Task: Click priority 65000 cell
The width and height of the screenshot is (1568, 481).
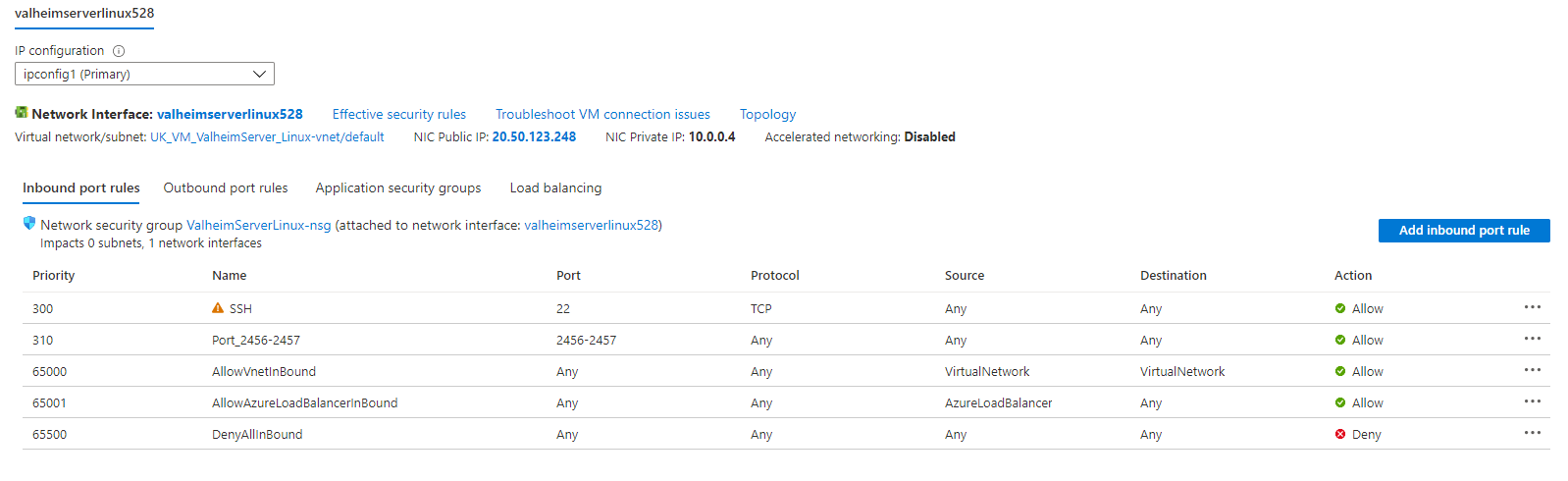Action: coord(50,371)
